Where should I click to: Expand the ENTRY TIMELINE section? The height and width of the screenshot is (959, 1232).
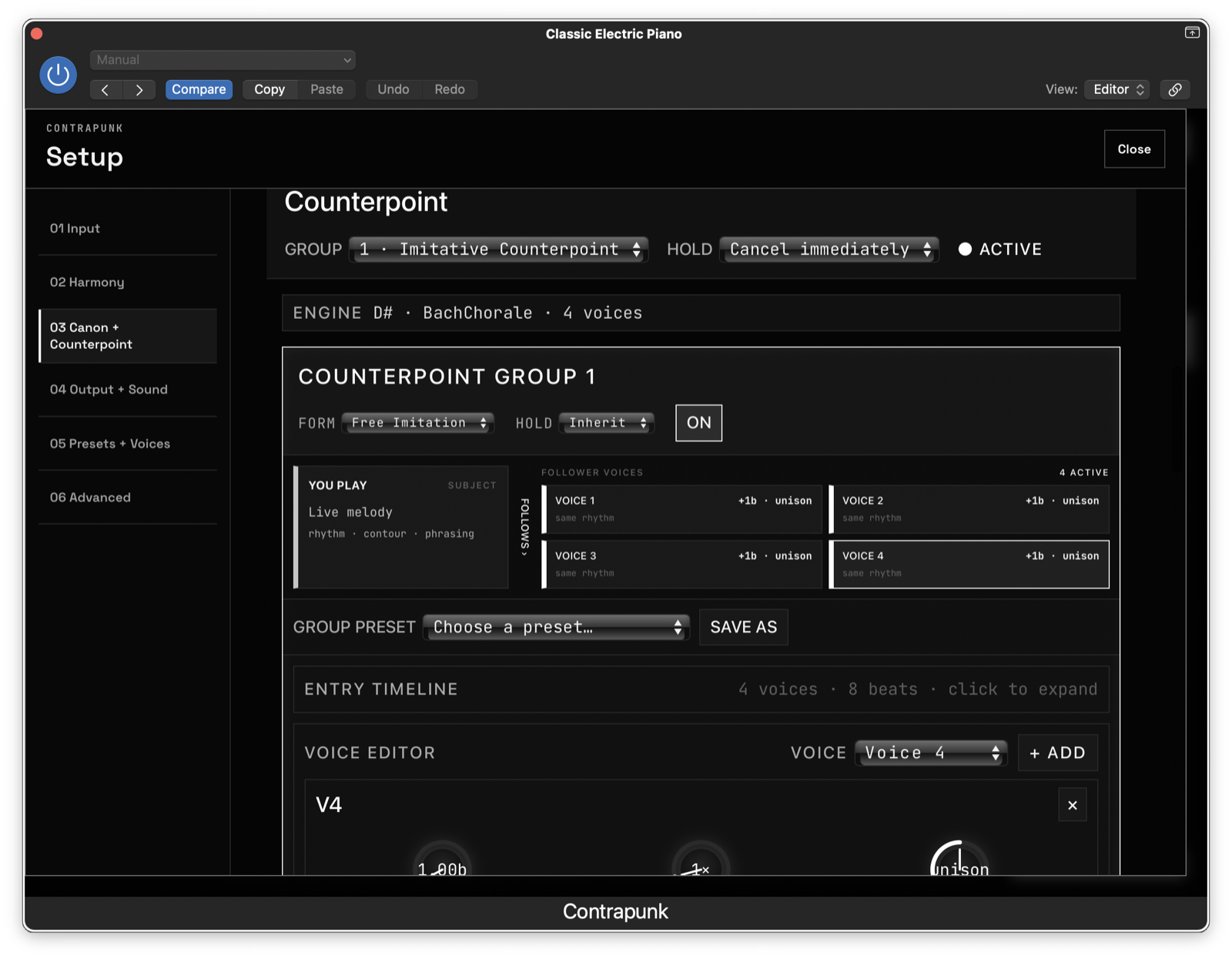point(701,689)
